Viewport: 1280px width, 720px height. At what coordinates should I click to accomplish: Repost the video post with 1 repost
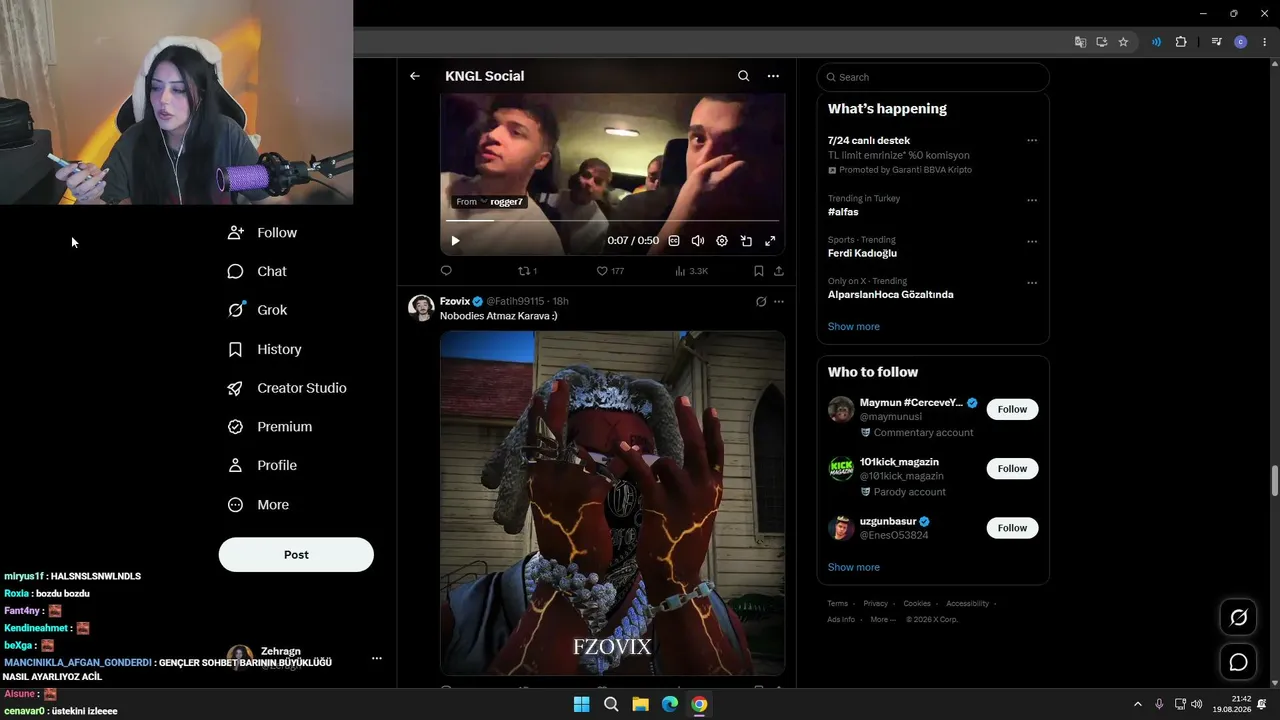(527, 271)
